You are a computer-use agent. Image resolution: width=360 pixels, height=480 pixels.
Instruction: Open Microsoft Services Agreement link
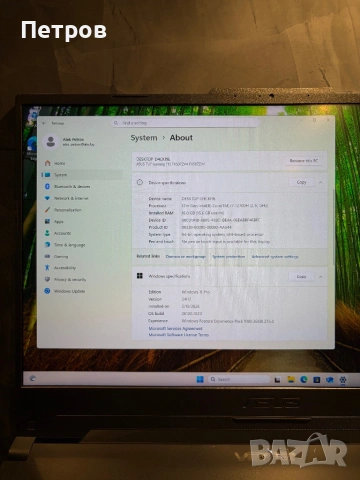point(175,329)
